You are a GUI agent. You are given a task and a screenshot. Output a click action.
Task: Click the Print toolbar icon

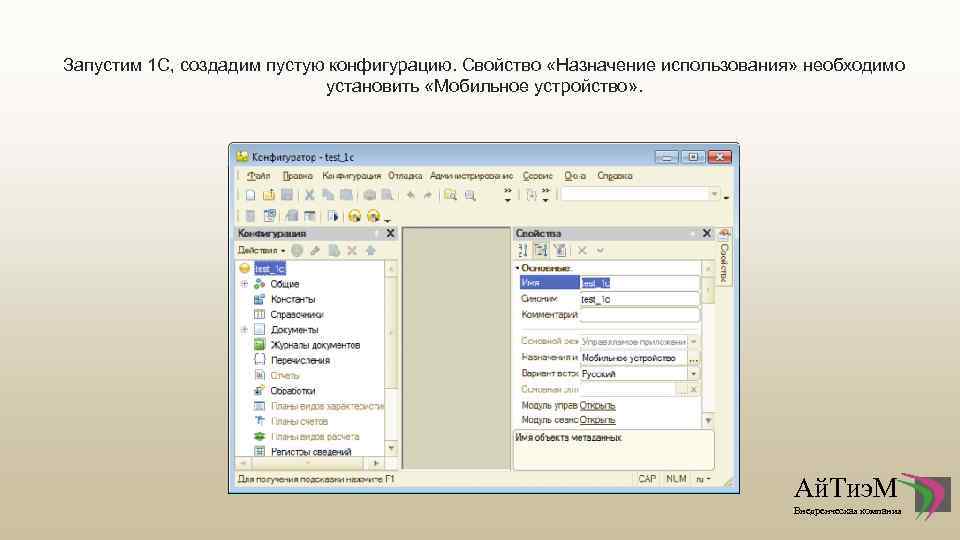[x=369, y=195]
